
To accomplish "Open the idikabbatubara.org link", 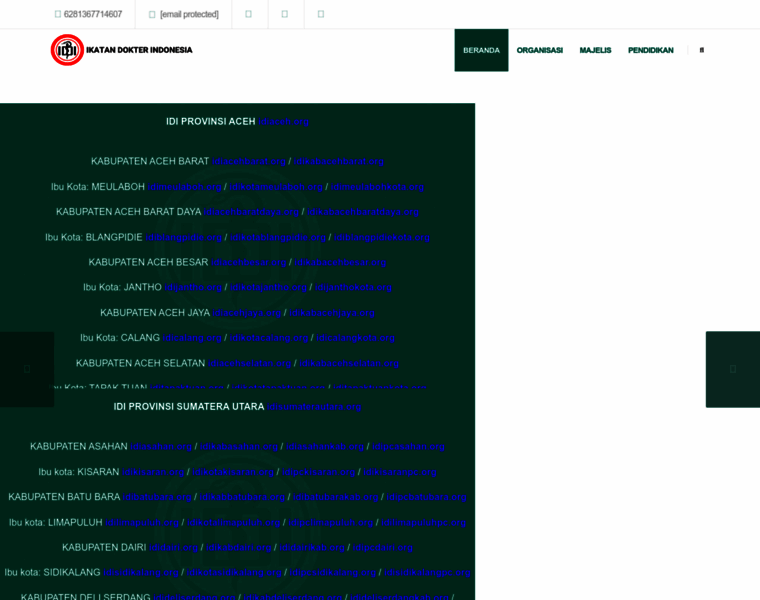I will tap(242, 498).
